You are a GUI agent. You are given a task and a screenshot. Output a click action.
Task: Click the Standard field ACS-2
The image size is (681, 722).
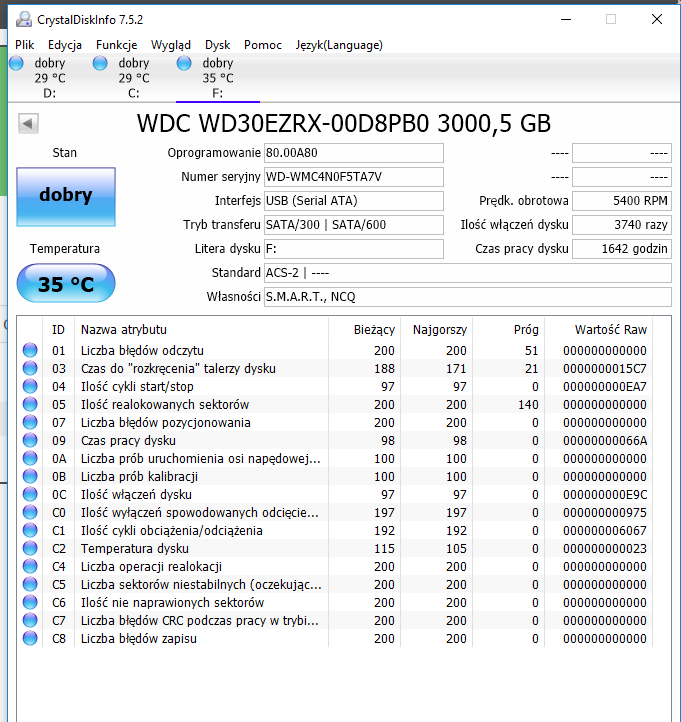(468, 273)
